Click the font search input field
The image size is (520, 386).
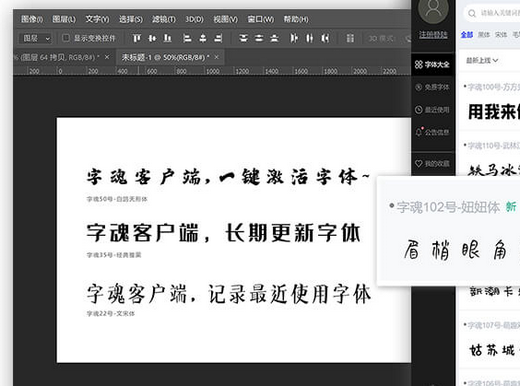[x=492, y=13]
